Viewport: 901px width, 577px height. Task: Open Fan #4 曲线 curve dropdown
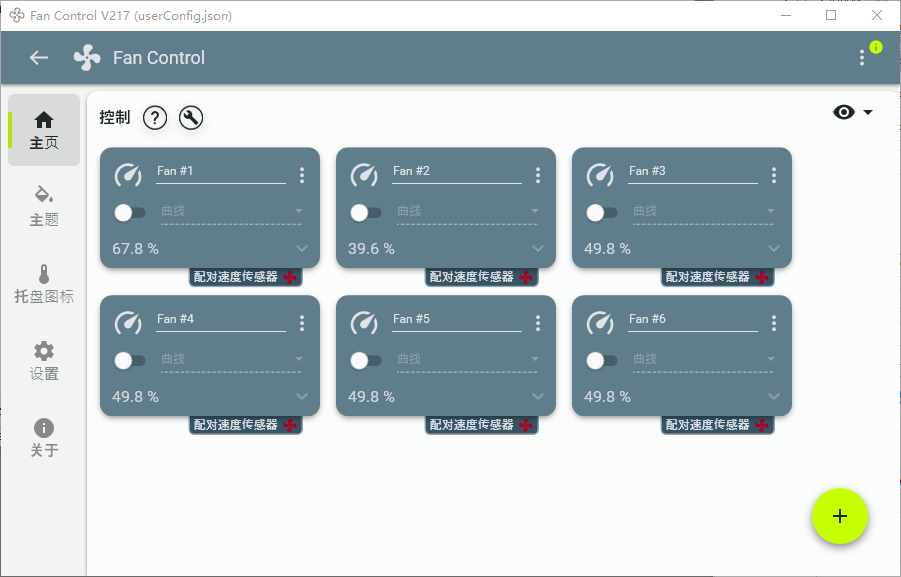point(231,359)
